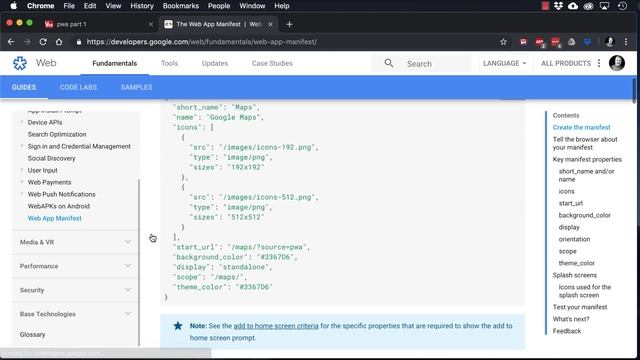Image resolution: width=640 pixels, height=360 pixels.
Task: Reload the current page
Action: (x=43, y=42)
